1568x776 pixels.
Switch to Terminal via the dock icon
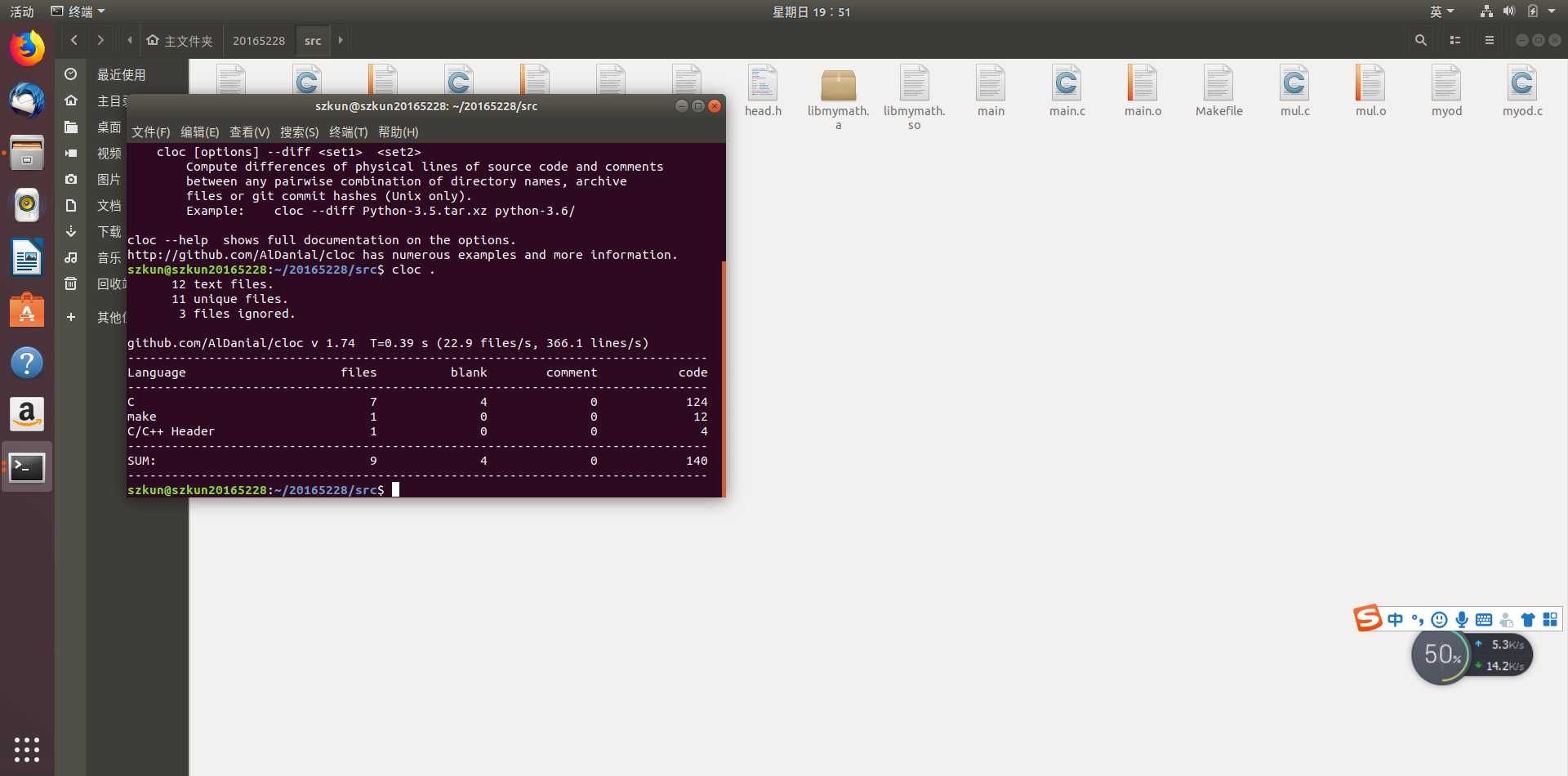(x=27, y=467)
